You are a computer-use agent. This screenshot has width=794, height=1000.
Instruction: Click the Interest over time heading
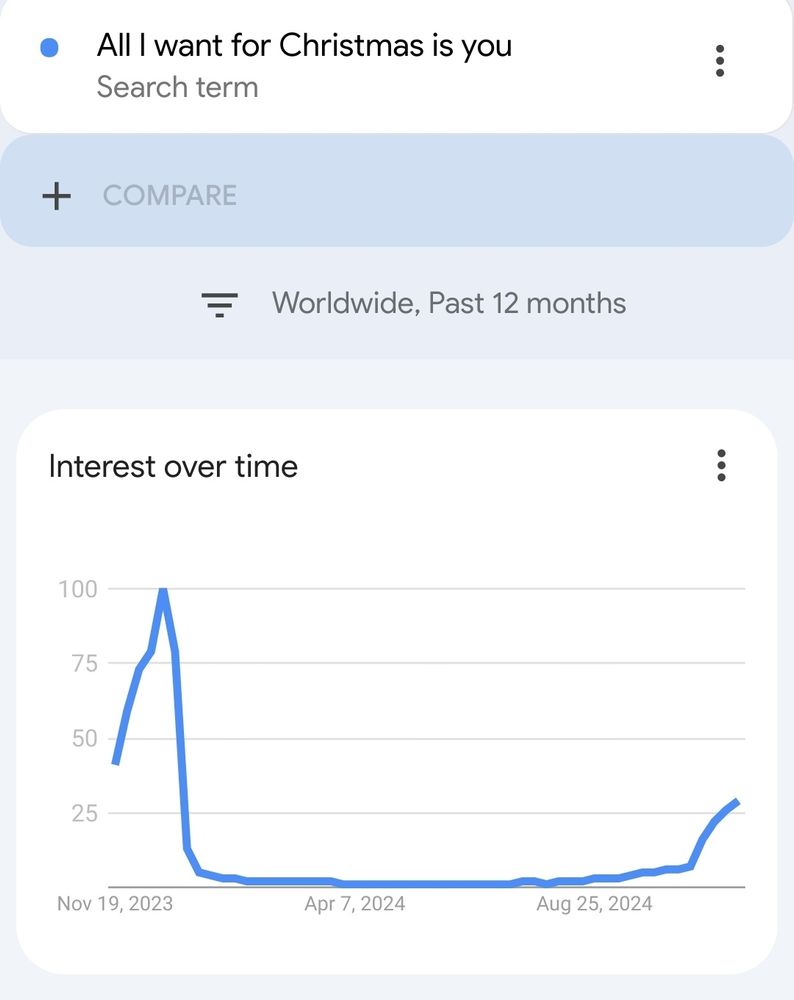pos(173,466)
